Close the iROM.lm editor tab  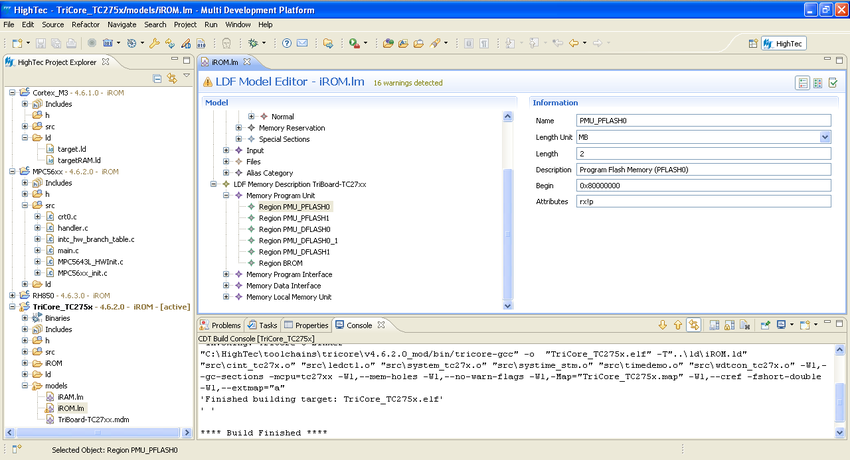click(x=247, y=62)
